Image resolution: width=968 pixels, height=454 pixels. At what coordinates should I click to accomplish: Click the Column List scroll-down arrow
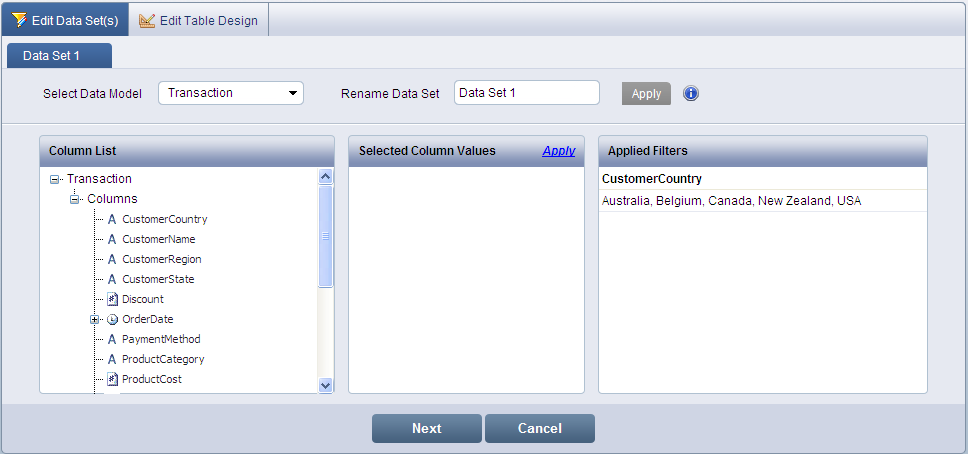(325, 385)
